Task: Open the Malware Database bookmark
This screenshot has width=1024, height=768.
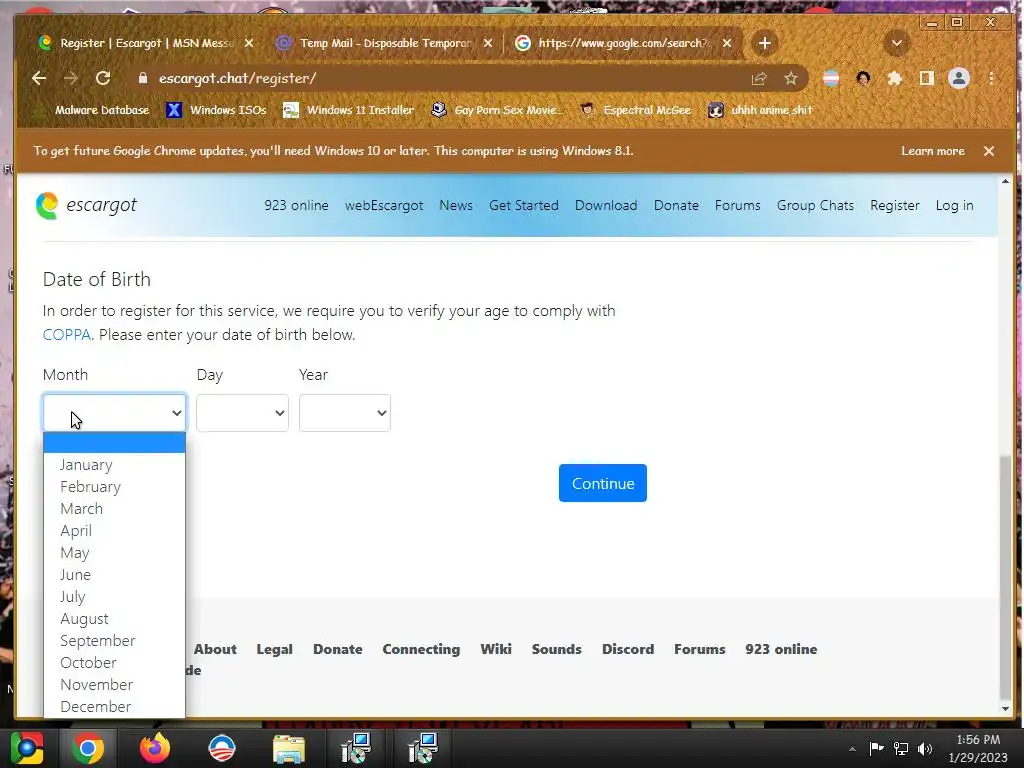Action: point(93,110)
